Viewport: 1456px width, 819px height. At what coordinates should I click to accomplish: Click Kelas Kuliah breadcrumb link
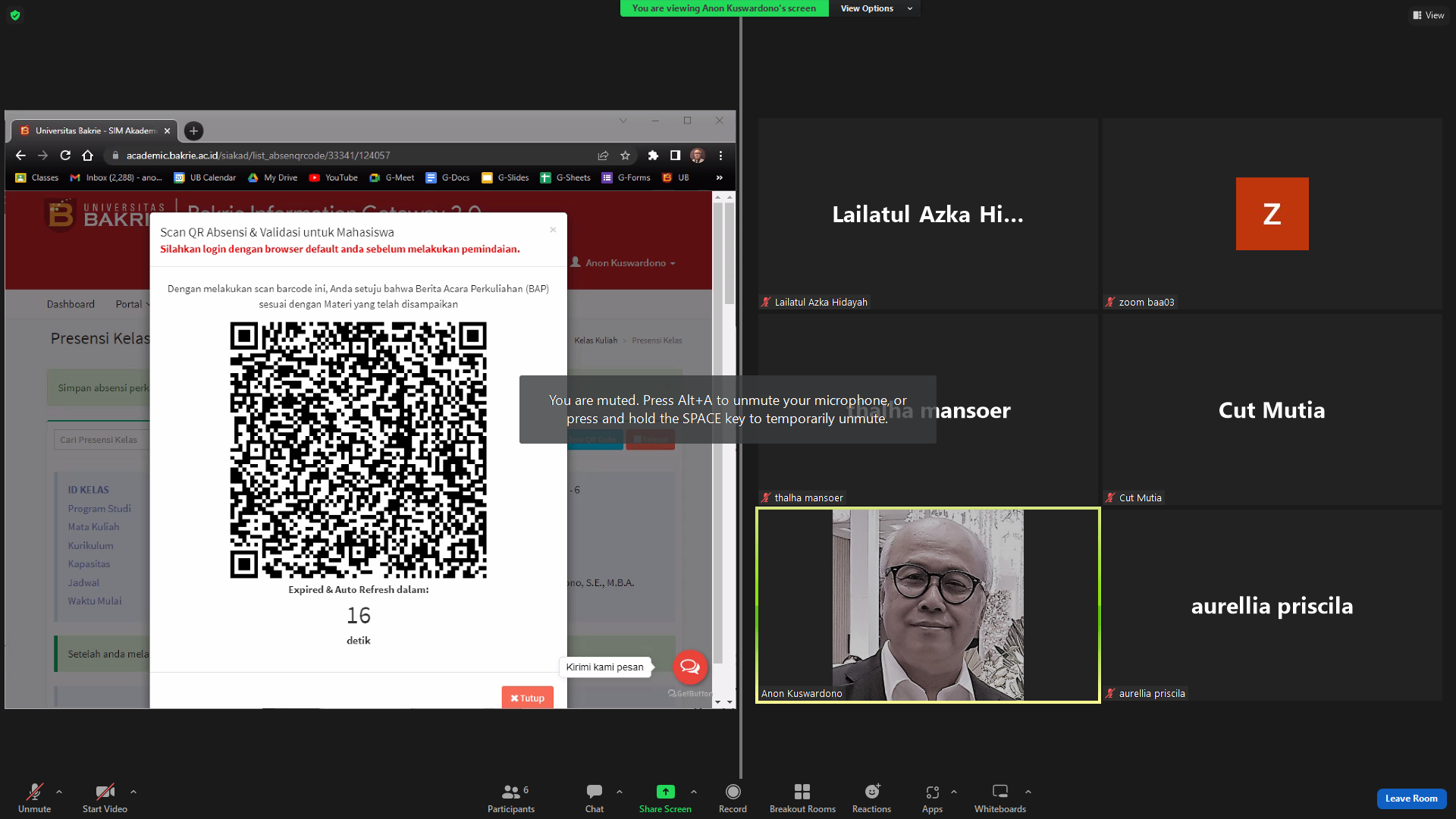coord(596,340)
